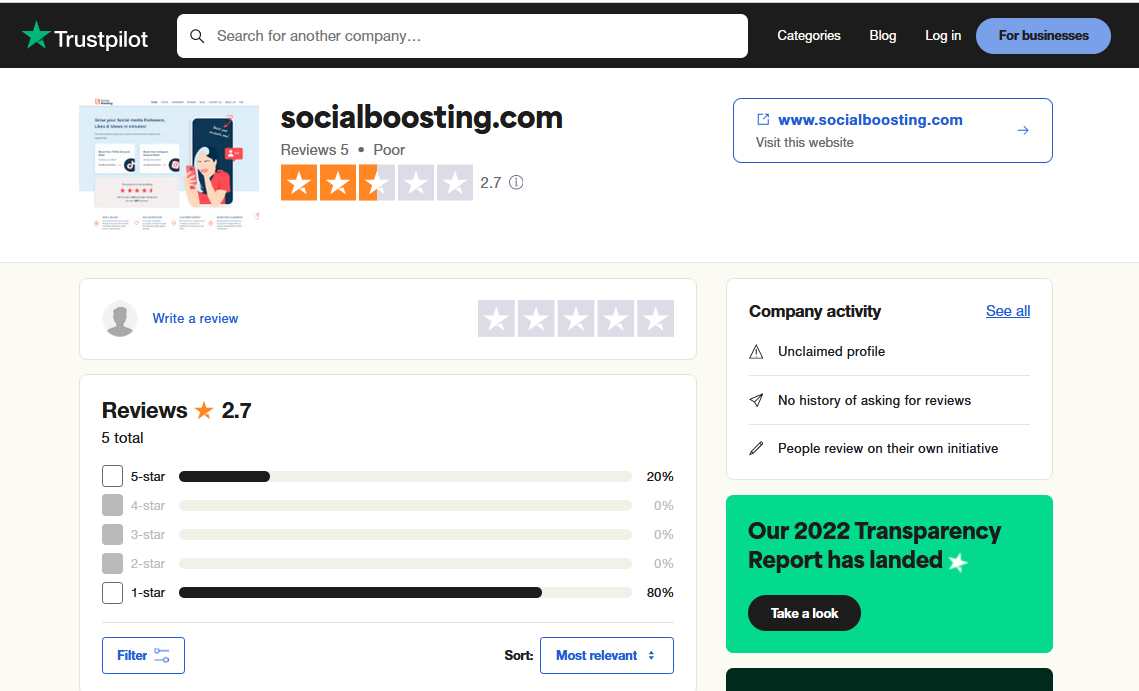Screen dimensions: 1139x691
Task: Open the Sort Most relevant dropdown
Action: click(x=606, y=655)
